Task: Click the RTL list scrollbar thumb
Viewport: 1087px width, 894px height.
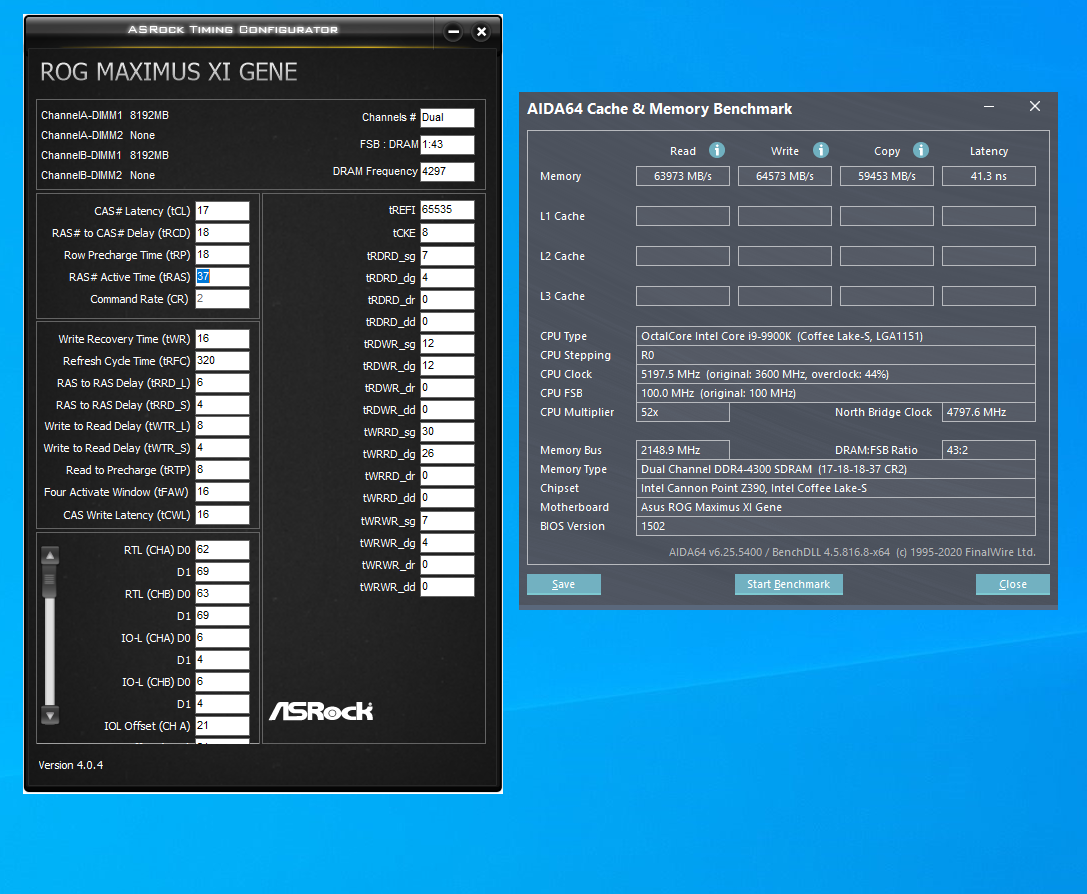Action: pyautogui.click(x=50, y=581)
